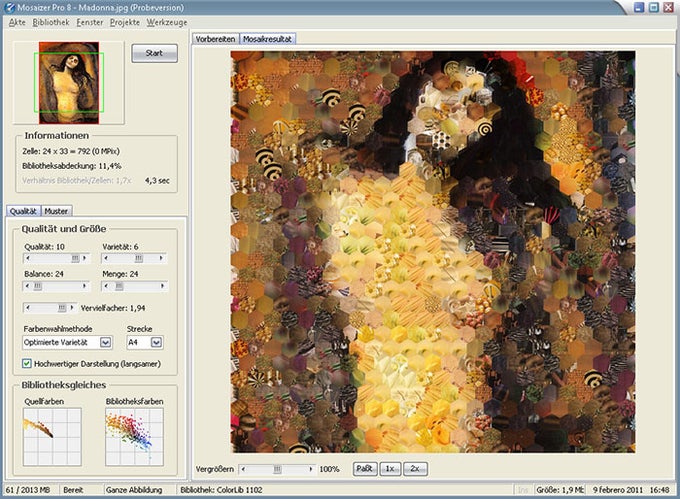The image size is (680, 499).
Task: Open the Bibliothek menu
Action: (51, 22)
